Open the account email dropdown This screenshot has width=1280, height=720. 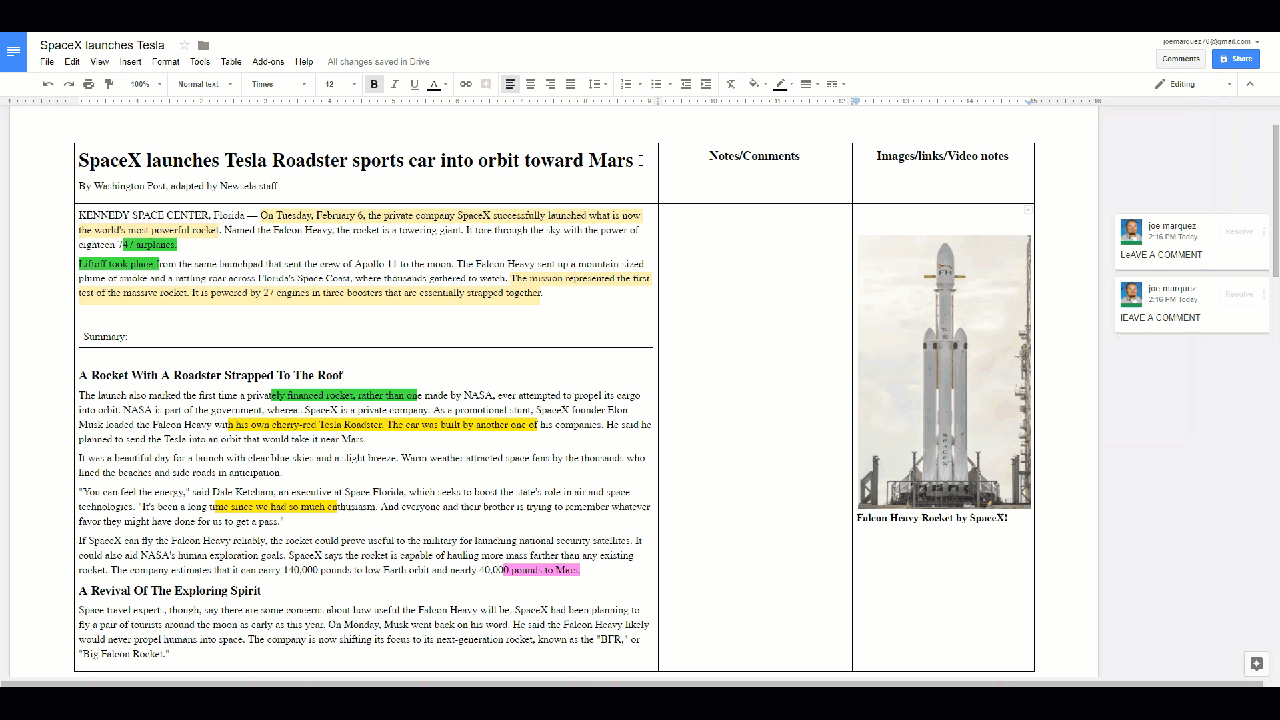pos(1211,42)
